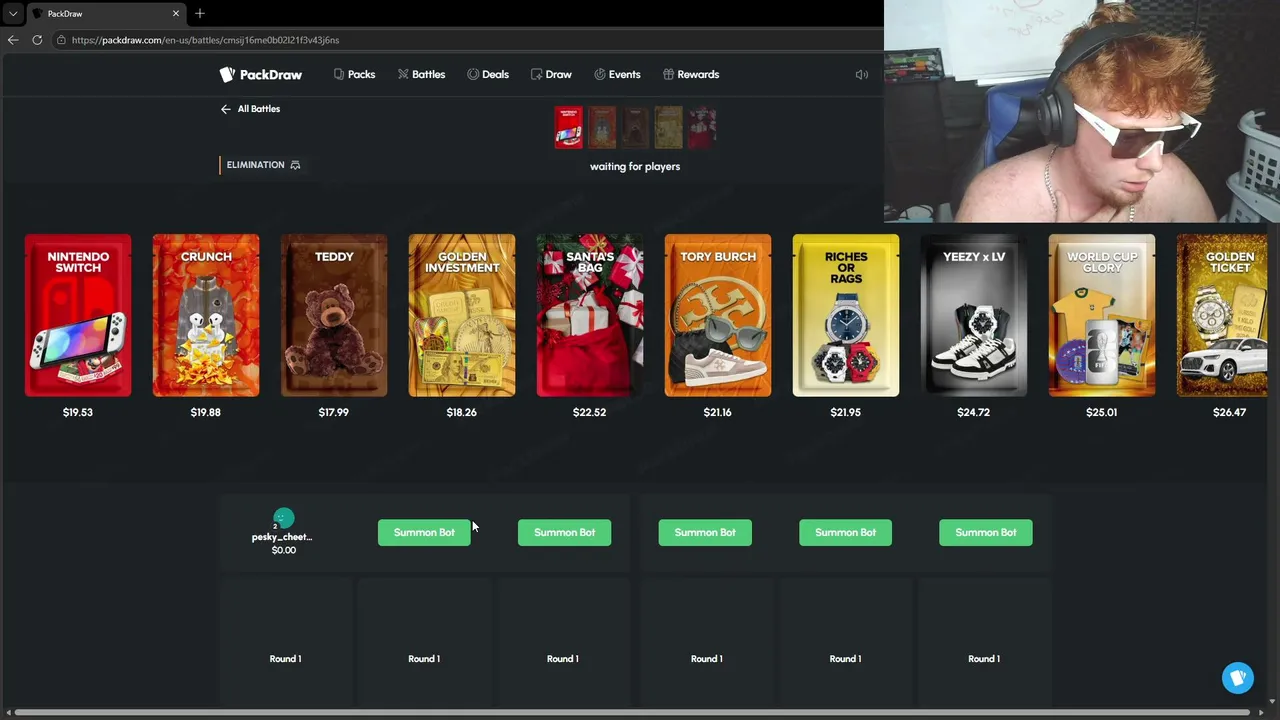Click the site information icon in the address bar

61,40
